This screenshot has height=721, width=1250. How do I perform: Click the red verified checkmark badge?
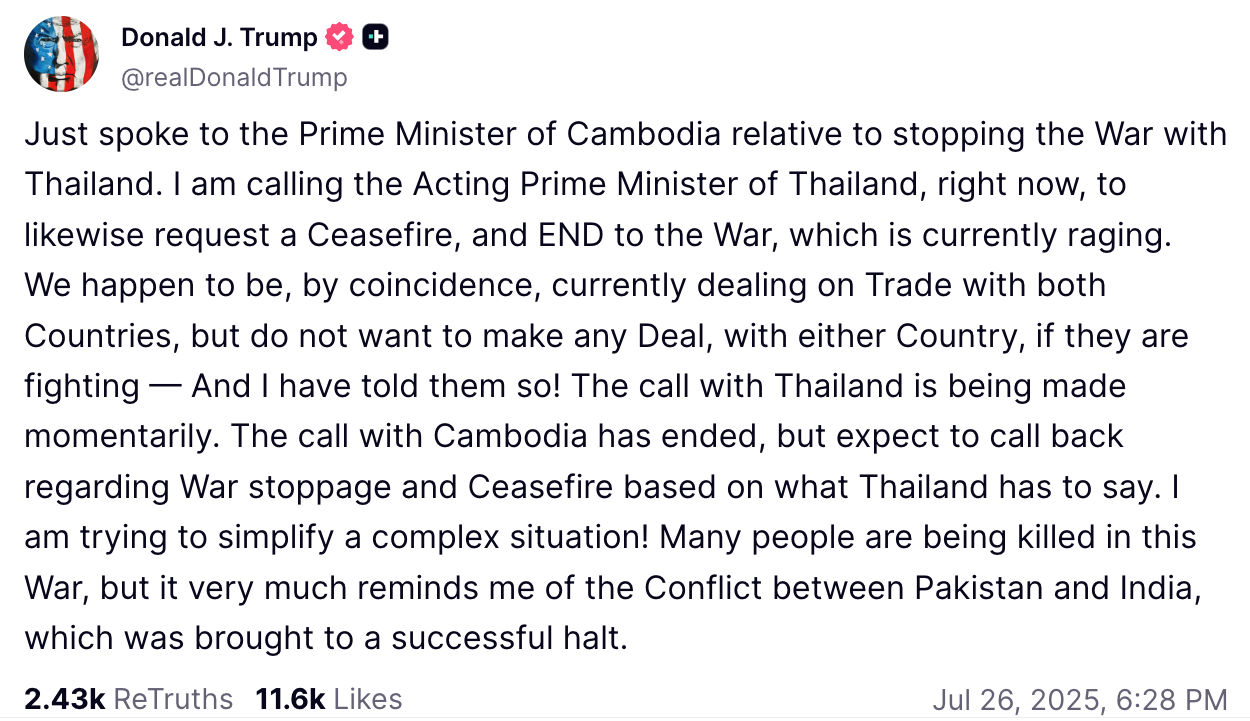(340, 38)
